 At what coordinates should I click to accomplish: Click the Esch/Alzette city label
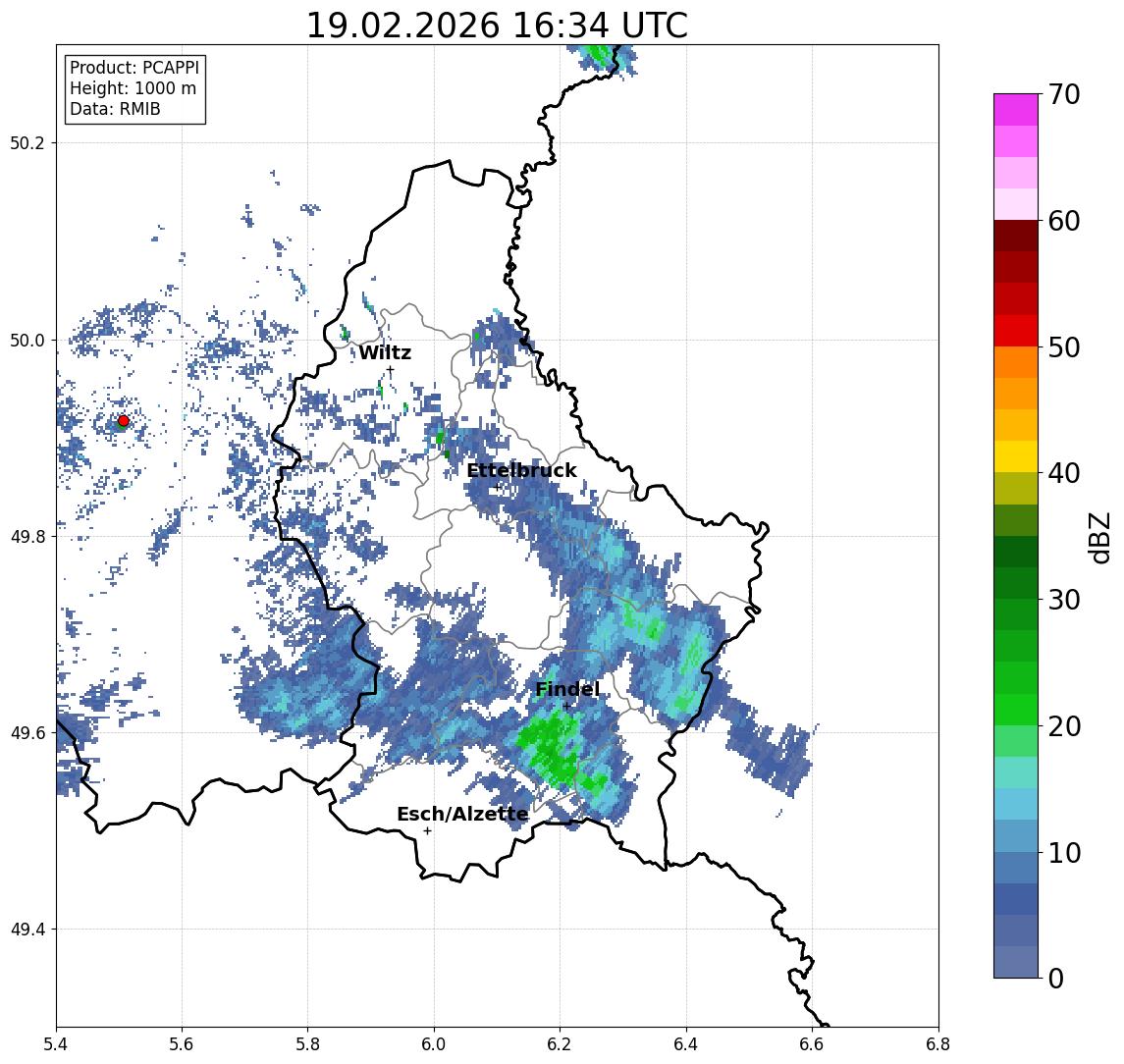coord(462,814)
